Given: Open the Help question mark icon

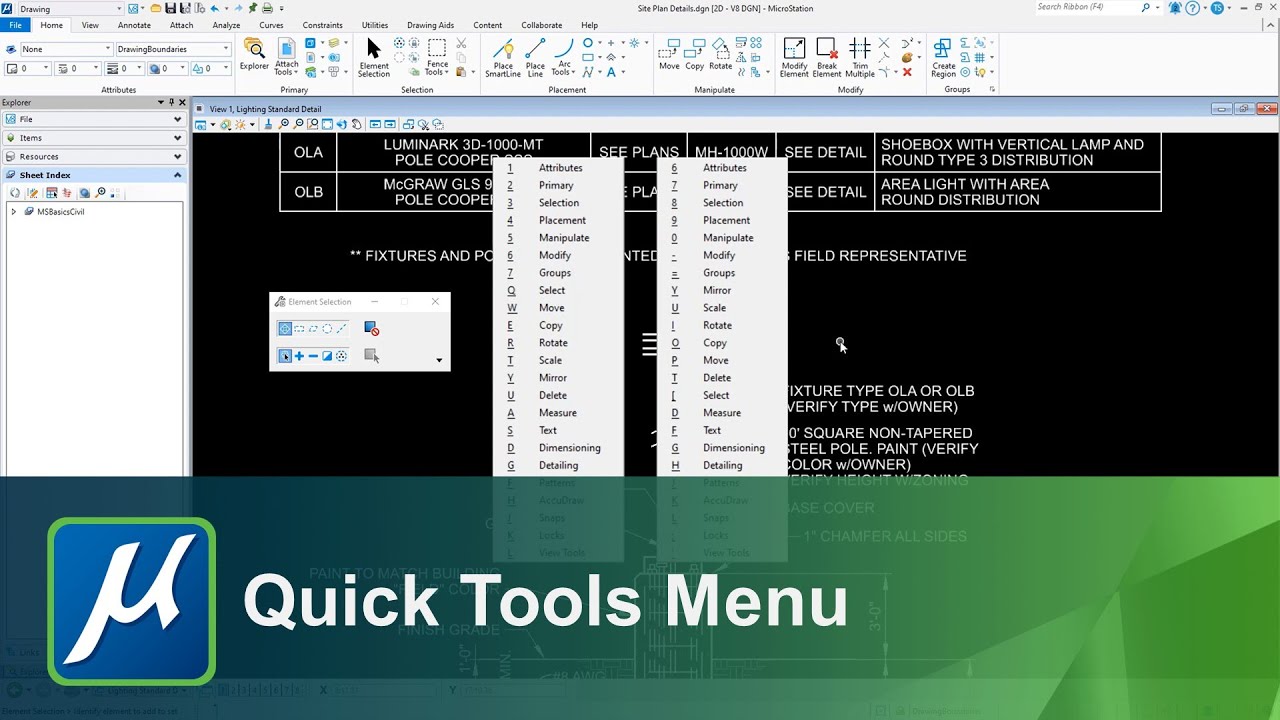Looking at the screenshot, I should pos(1193,8).
